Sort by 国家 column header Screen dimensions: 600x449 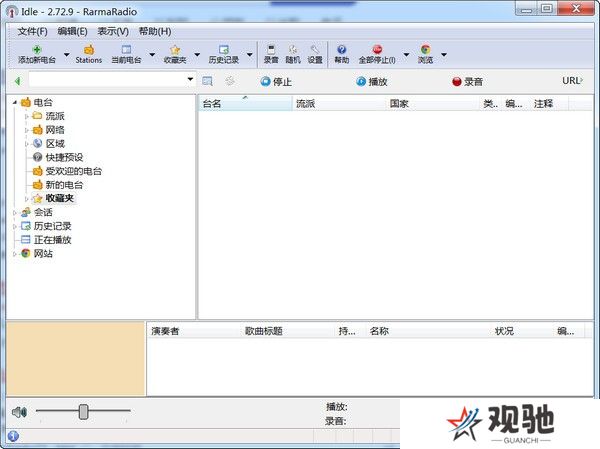(432, 104)
